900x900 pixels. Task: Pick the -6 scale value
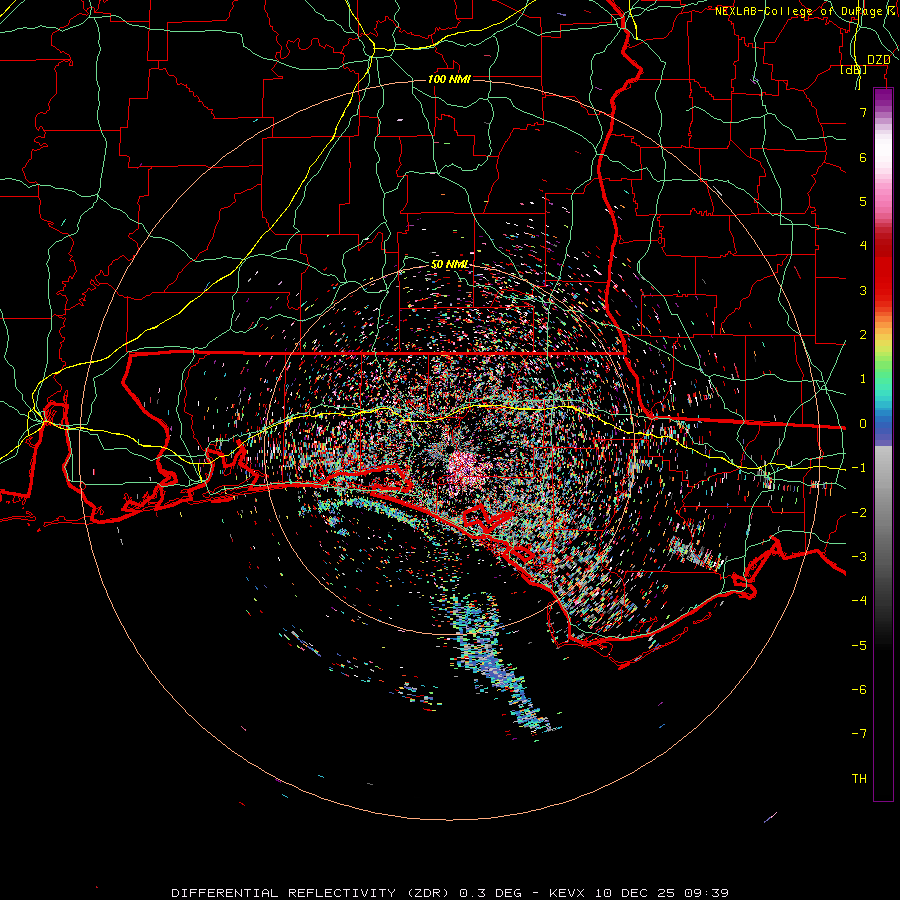click(x=859, y=690)
